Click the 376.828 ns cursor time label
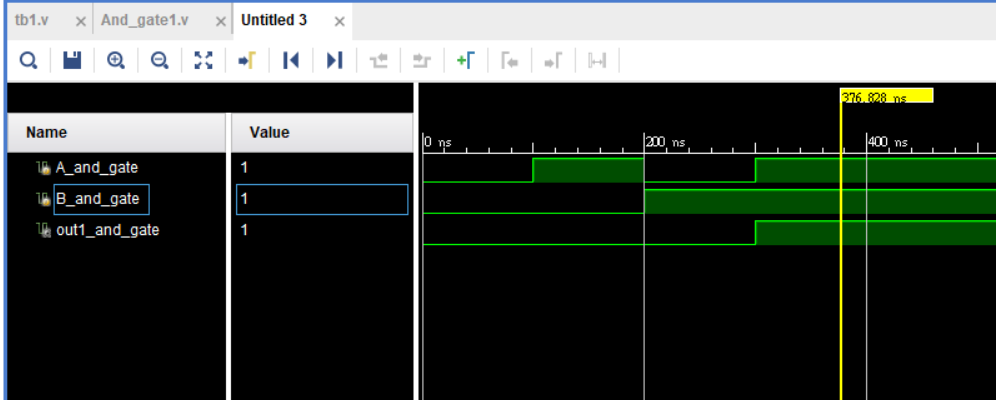The width and height of the screenshot is (996, 400). 887,97
